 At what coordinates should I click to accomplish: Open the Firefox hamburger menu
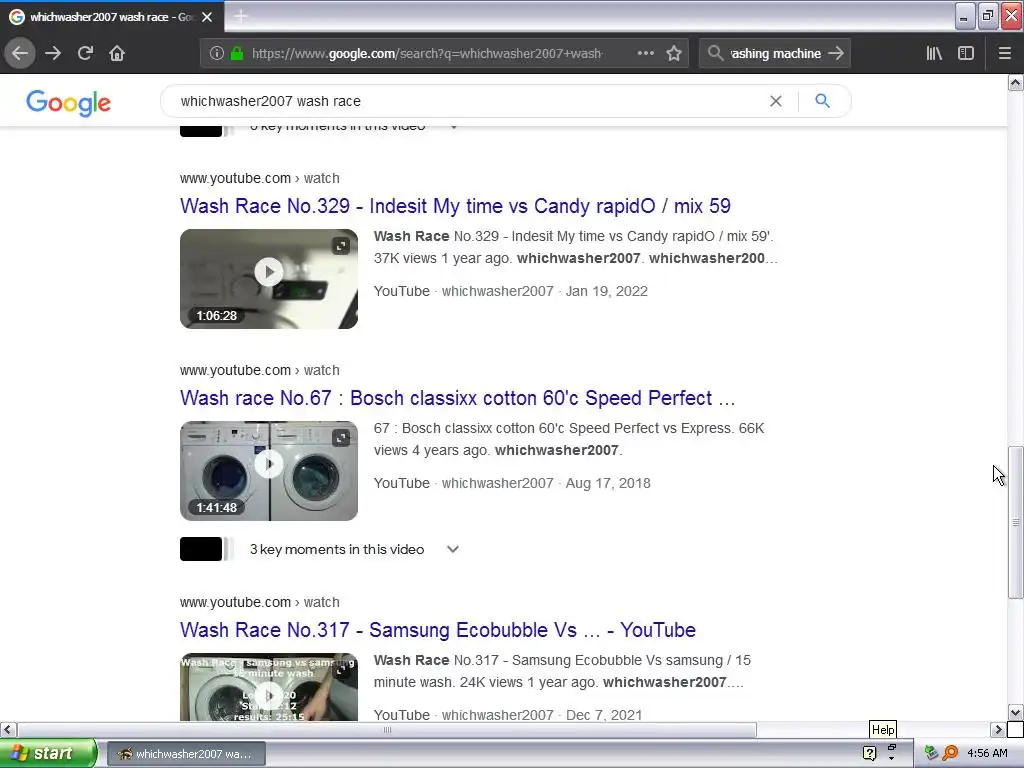1005,53
